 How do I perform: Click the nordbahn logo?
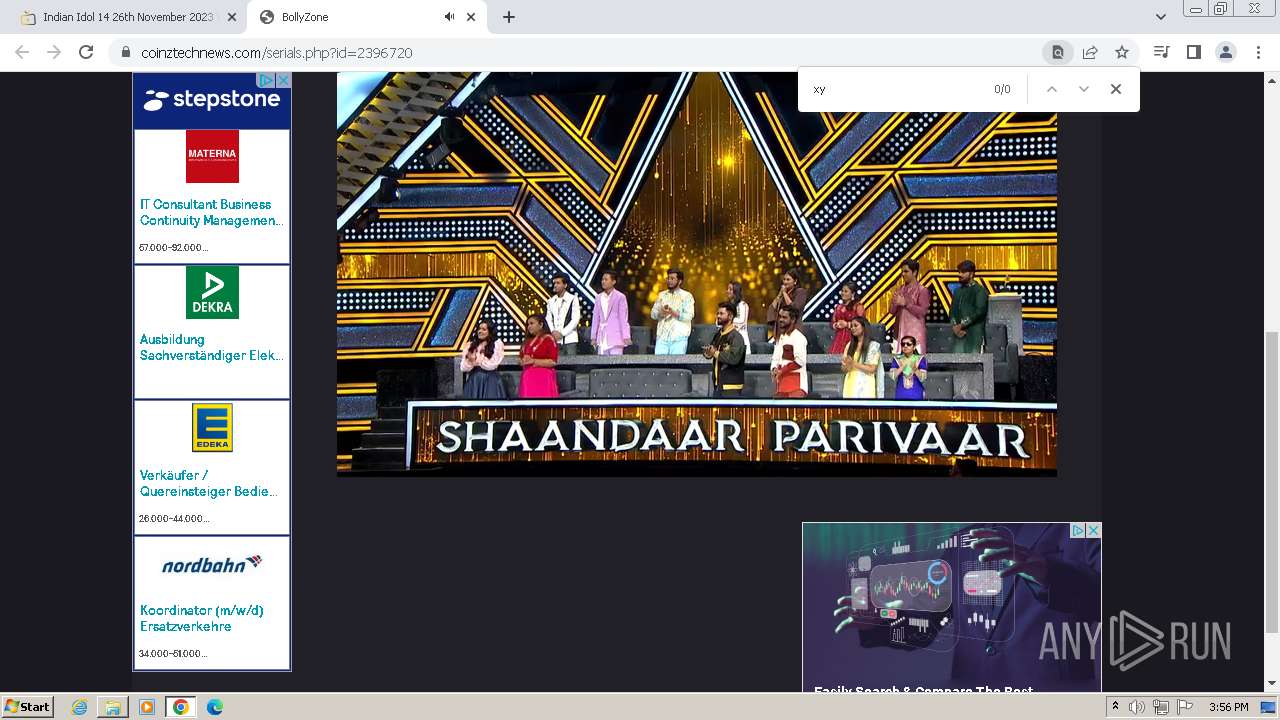tap(212, 564)
